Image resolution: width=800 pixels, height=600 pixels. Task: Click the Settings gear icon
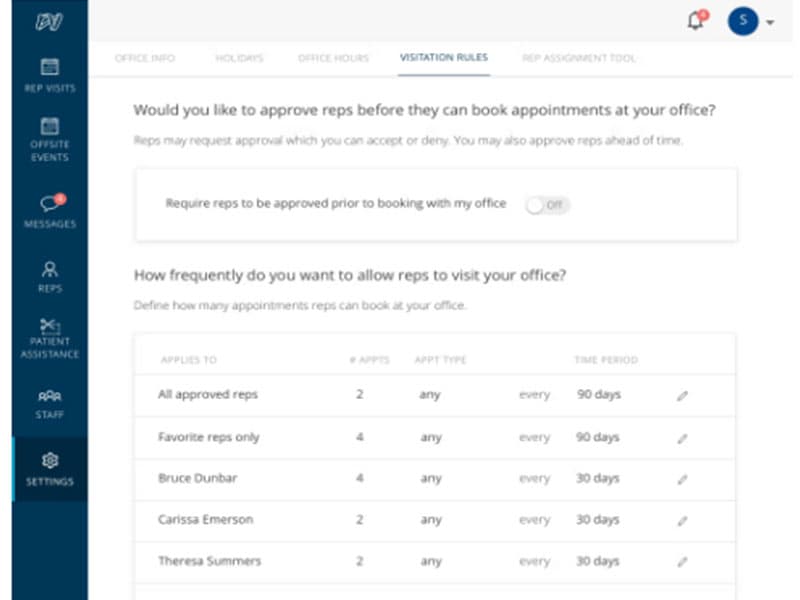click(49, 461)
